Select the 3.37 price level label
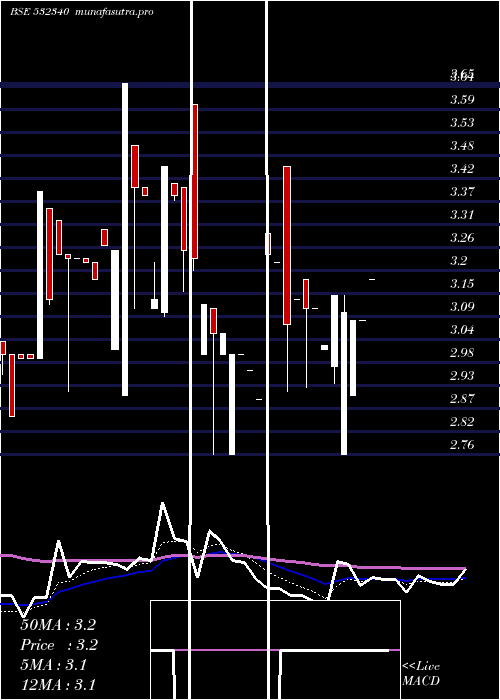Image resolution: width=500 pixels, height=700 pixels. 462,192
